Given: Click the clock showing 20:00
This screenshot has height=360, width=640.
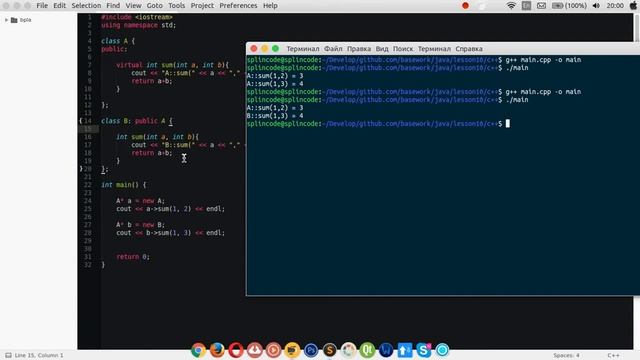Looking at the screenshot, I should (x=615, y=6).
